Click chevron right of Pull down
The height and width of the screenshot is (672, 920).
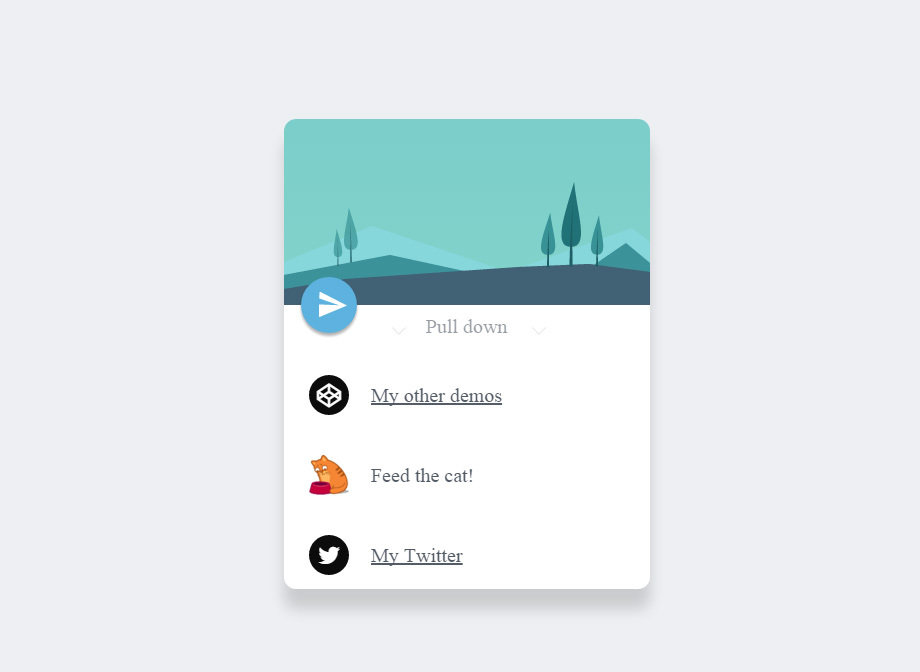[539, 331]
